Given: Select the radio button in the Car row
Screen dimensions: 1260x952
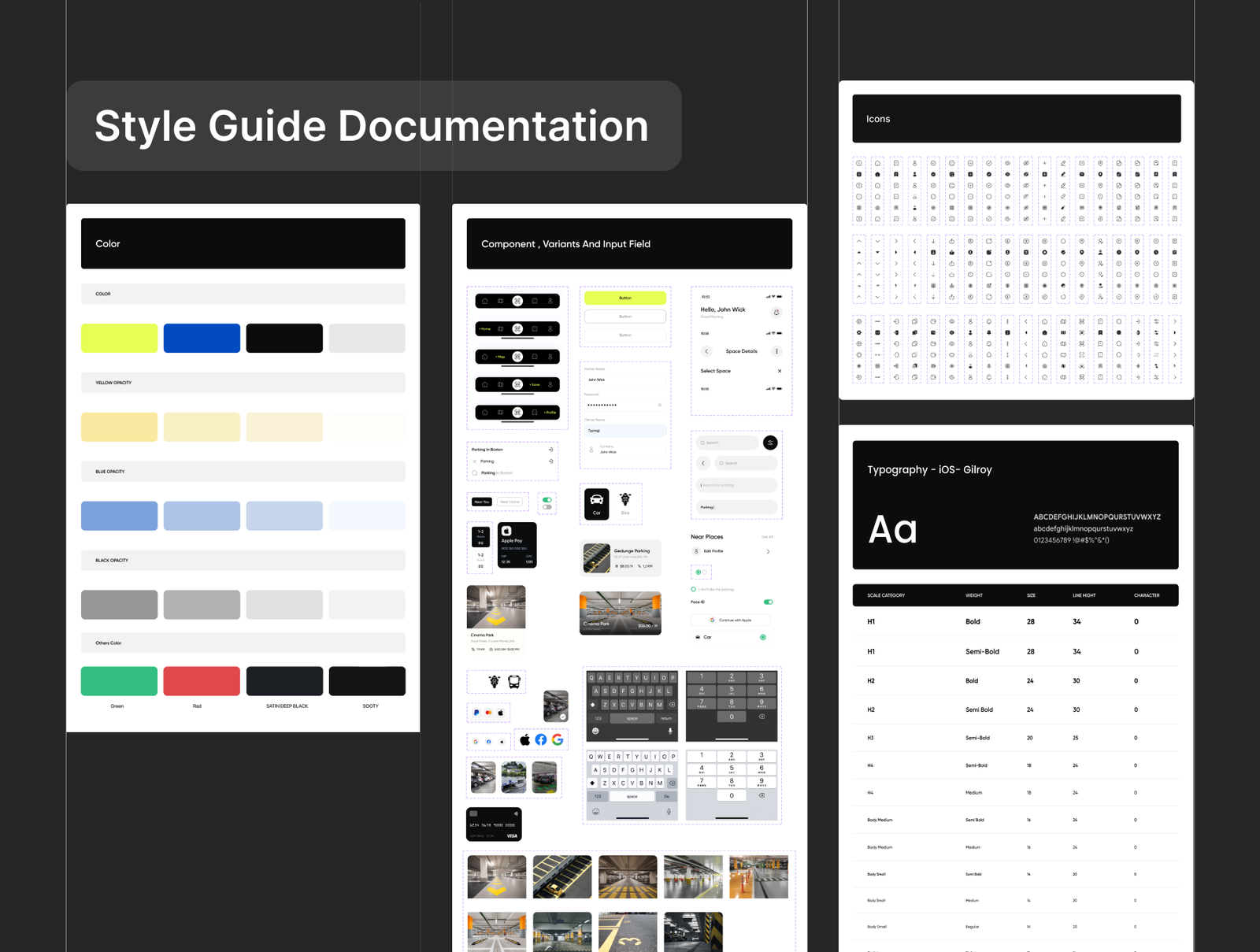Looking at the screenshot, I should click(762, 637).
